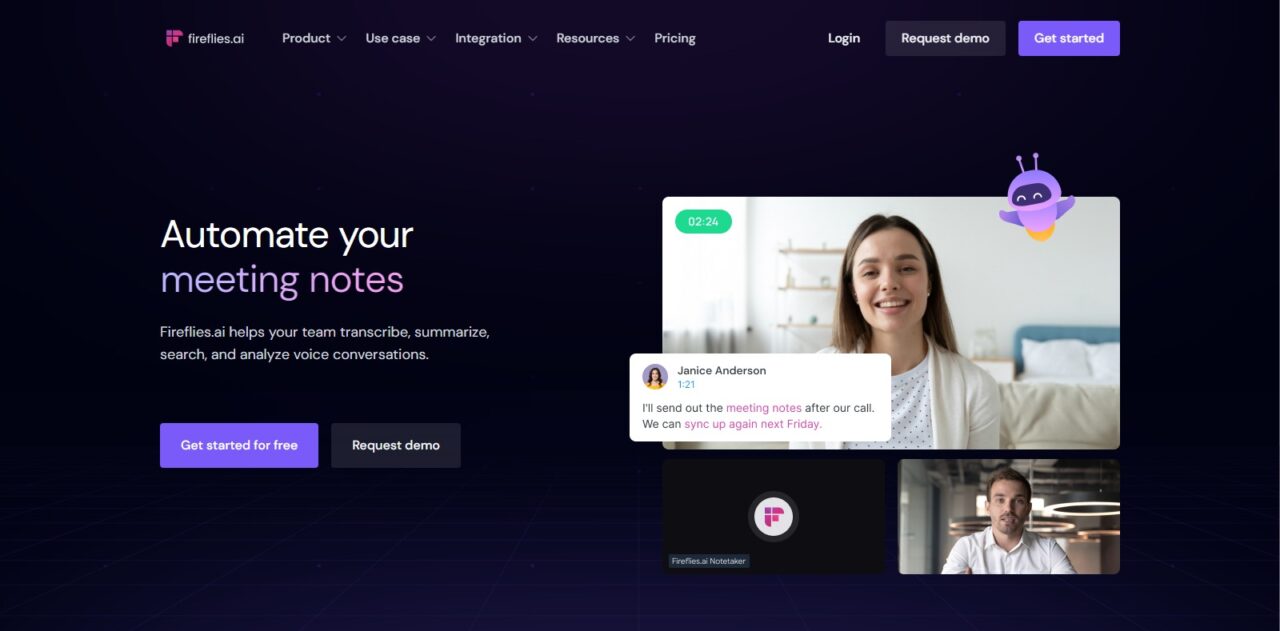Click the 'meeting notes' highlighted transcript text
The height and width of the screenshot is (631, 1280).
[764, 408]
